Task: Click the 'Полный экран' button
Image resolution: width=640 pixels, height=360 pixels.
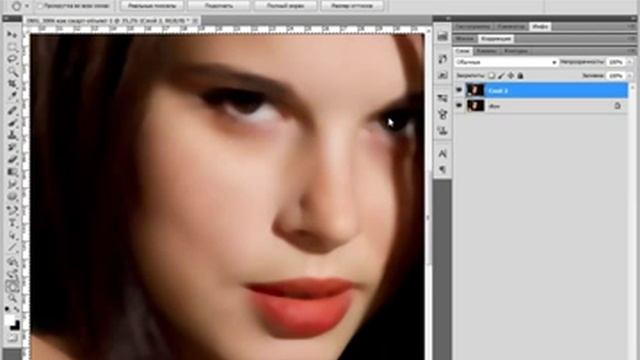Action: point(285,6)
